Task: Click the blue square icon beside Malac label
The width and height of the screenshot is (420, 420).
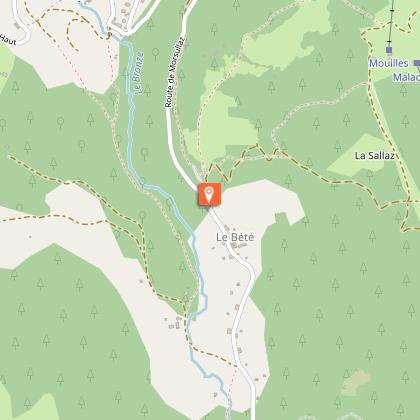Action: [x=417, y=63]
